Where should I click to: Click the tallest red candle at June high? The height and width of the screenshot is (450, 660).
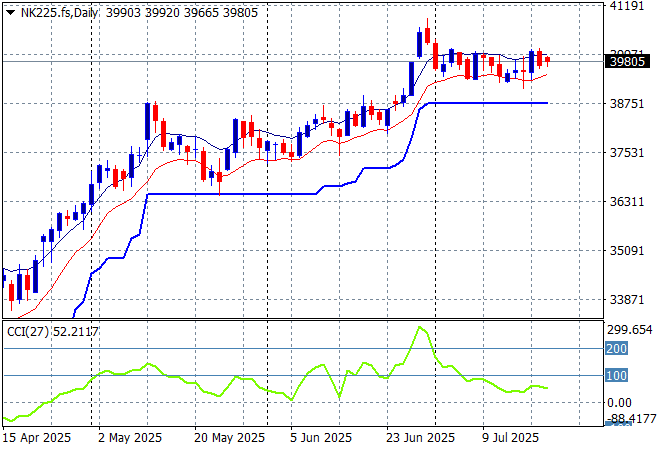427,35
